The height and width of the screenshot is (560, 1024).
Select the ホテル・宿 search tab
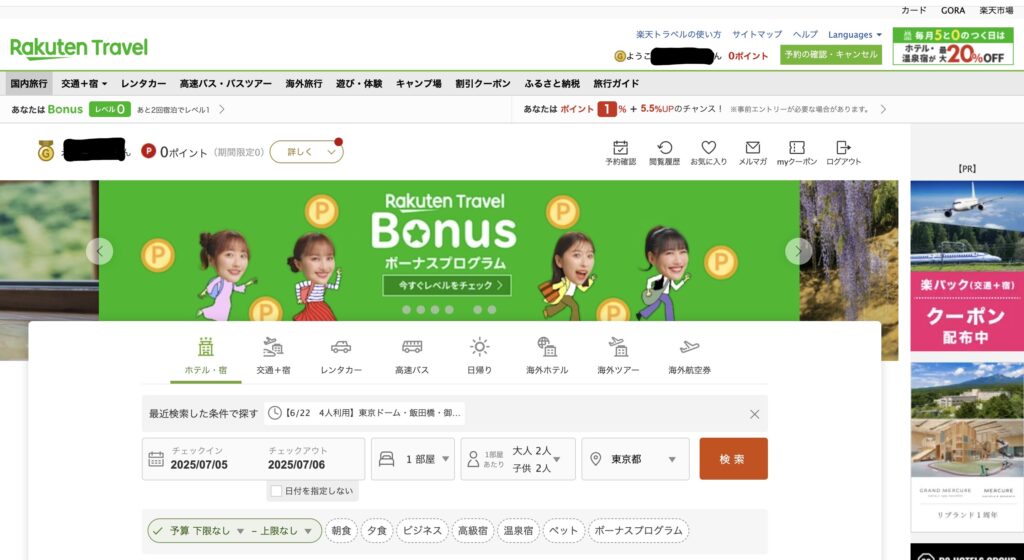point(206,356)
